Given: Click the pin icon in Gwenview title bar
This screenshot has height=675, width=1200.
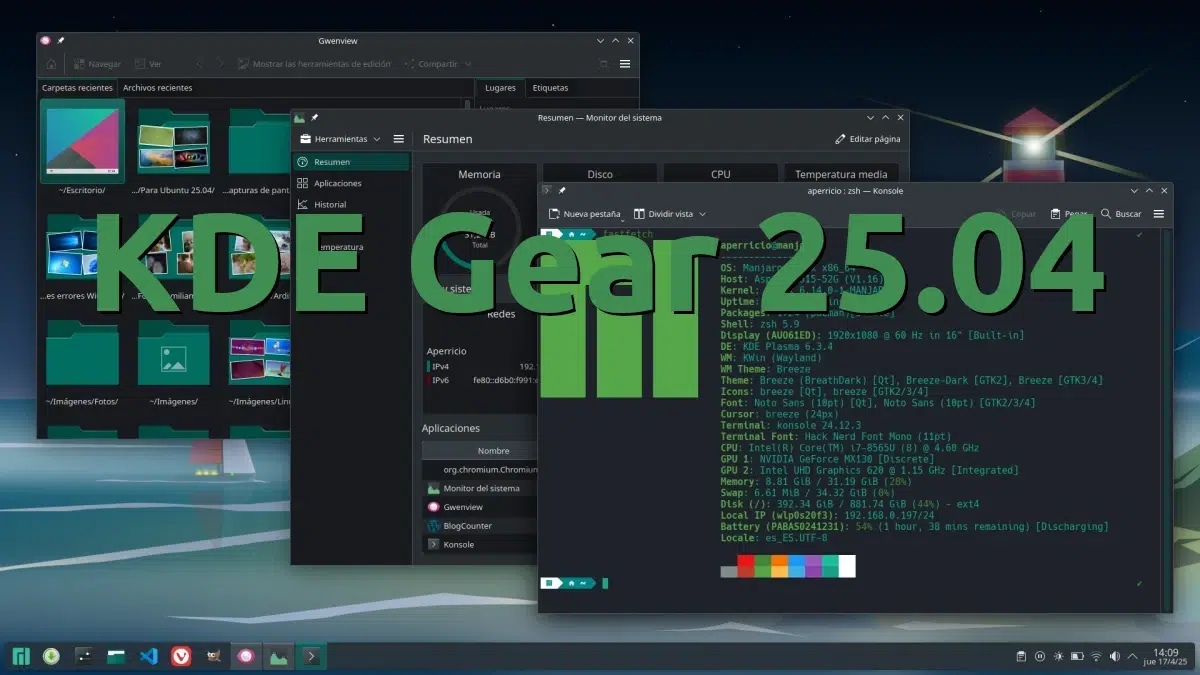Looking at the screenshot, I should (62, 41).
